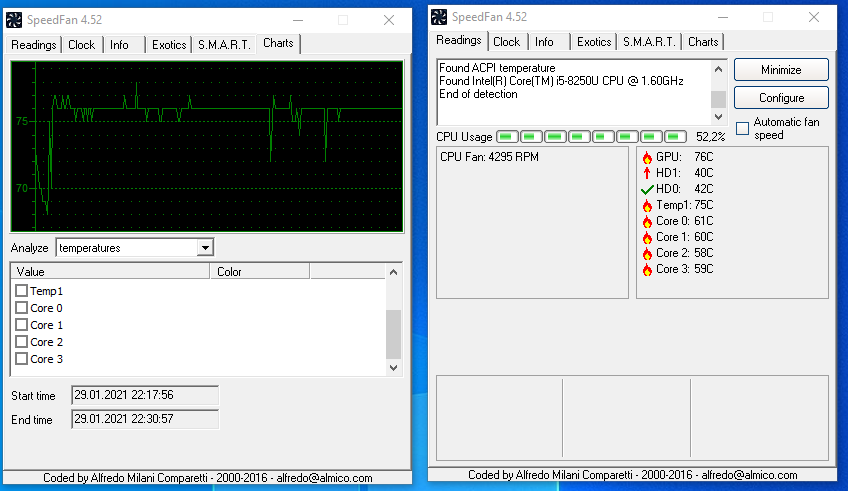Open the Clock tab in the Readings window
848x491 pixels.
point(506,42)
